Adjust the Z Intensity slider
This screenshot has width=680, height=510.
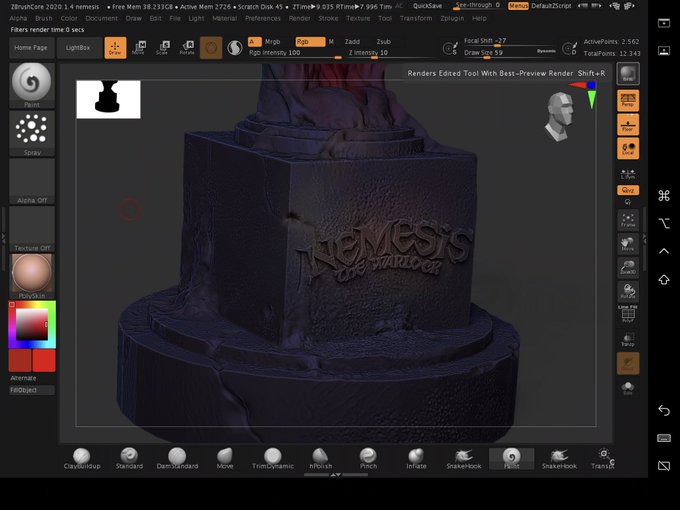[391, 53]
